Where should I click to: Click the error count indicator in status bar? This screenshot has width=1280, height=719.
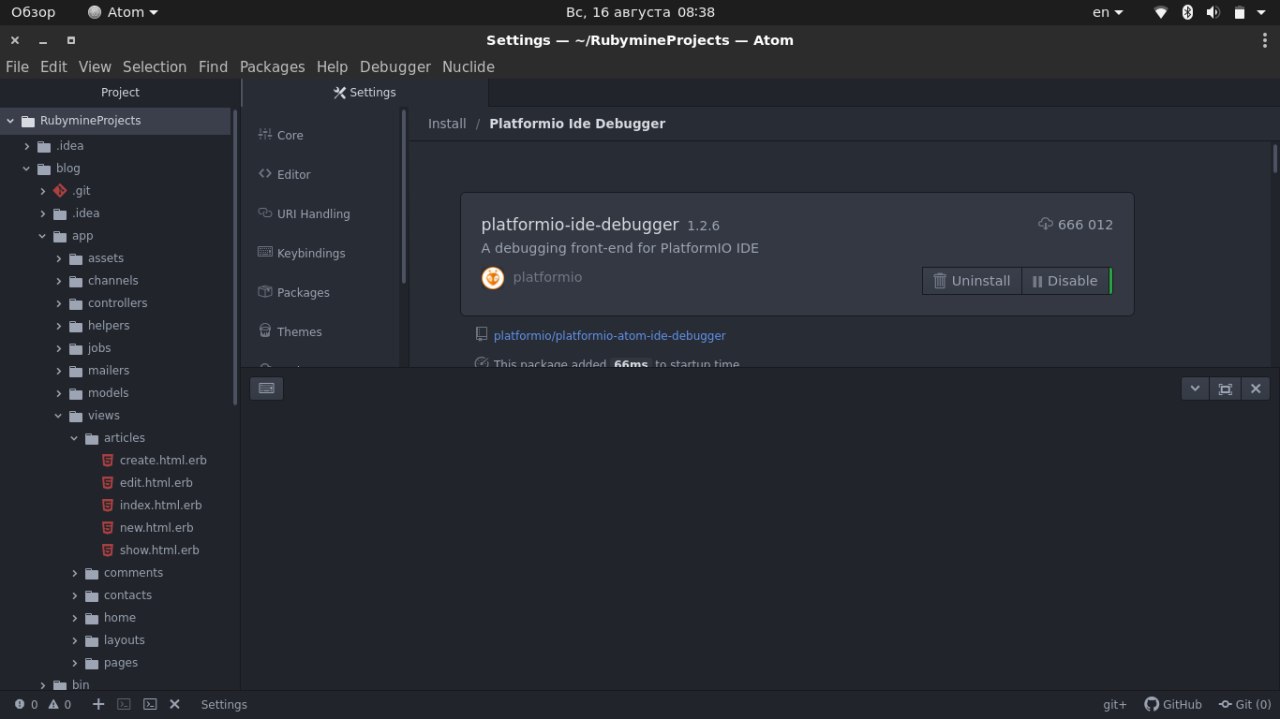tap(26, 704)
